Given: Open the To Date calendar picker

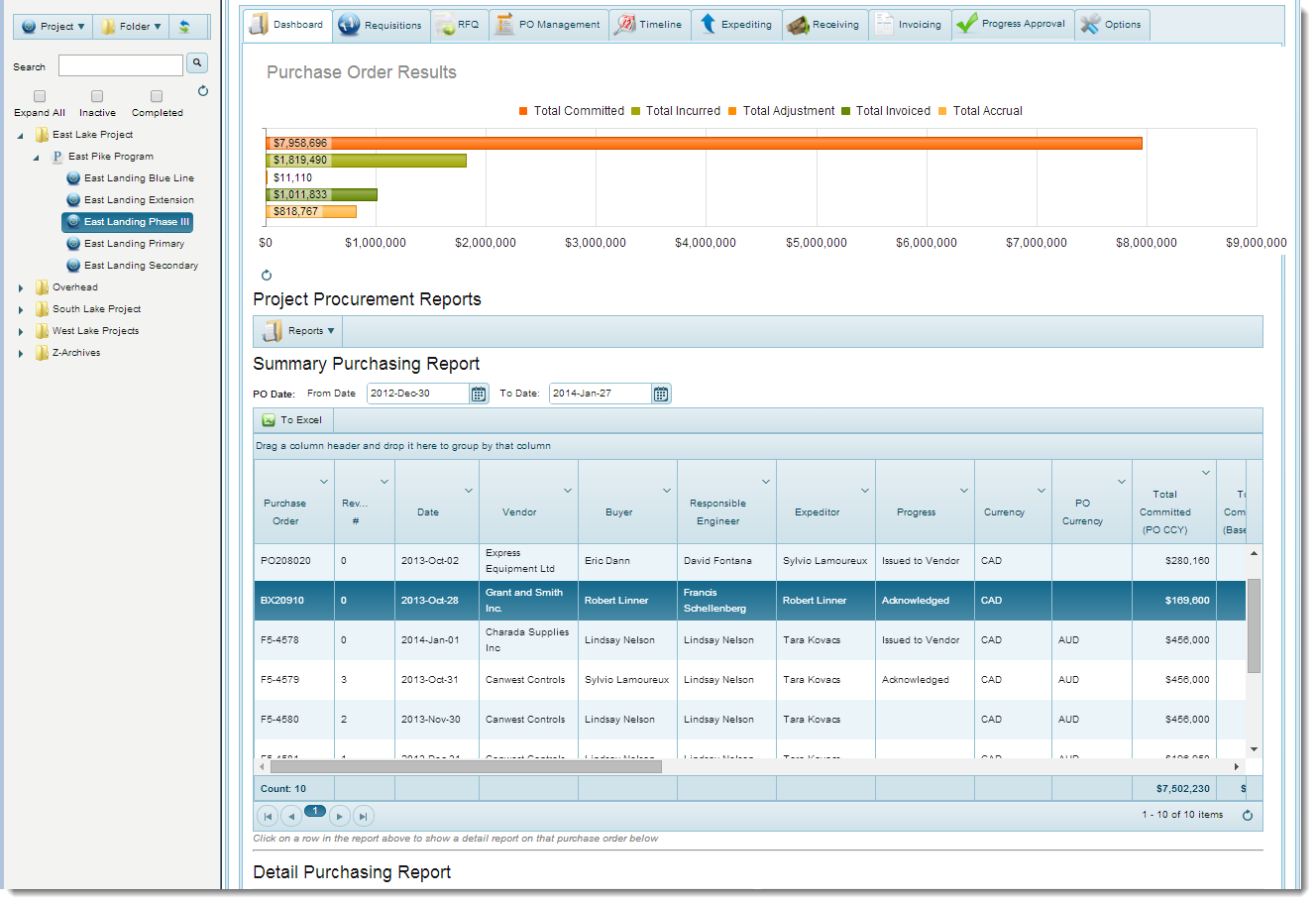Looking at the screenshot, I should [661, 395].
